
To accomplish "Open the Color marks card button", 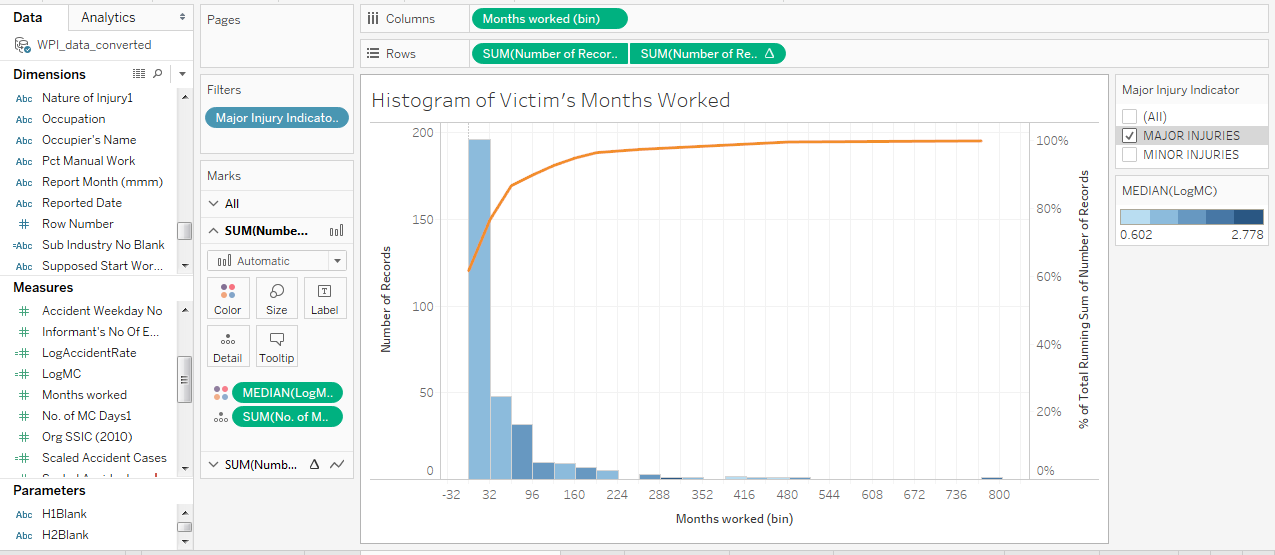I will coord(227,298).
